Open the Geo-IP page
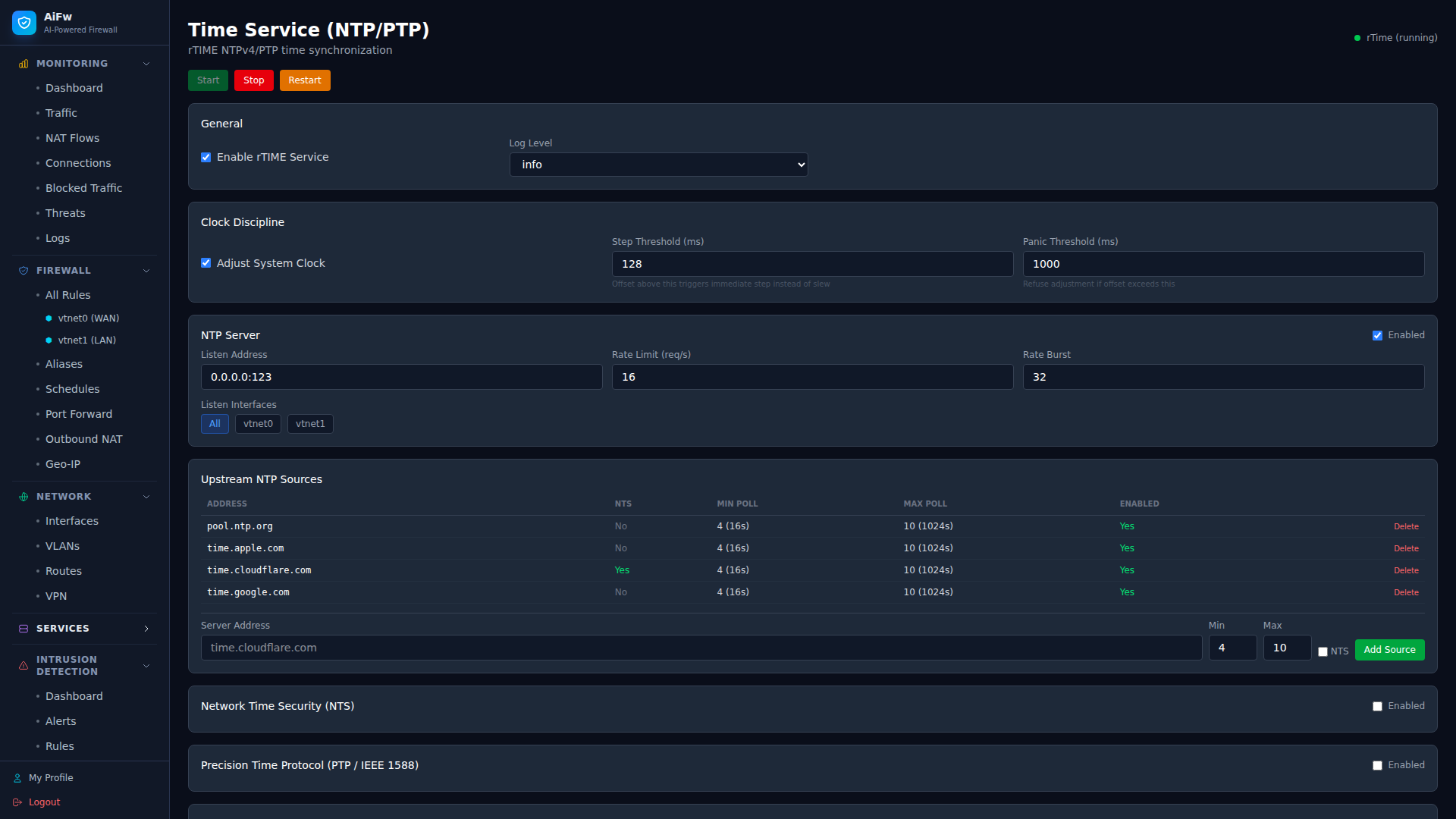1456x819 pixels. pos(63,464)
